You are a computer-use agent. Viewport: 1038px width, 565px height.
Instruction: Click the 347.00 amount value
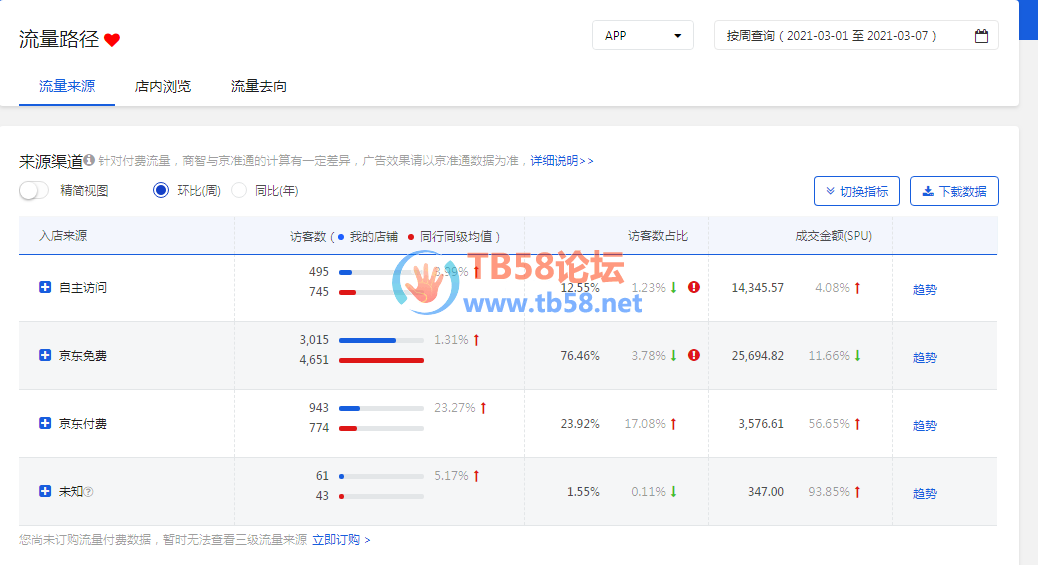tap(766, 491)
